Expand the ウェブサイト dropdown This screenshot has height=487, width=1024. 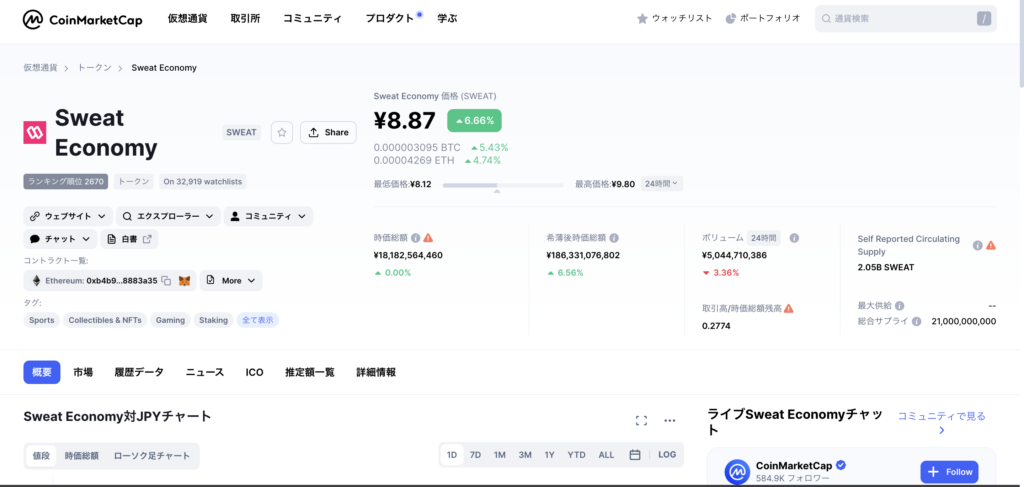[68, 216]
